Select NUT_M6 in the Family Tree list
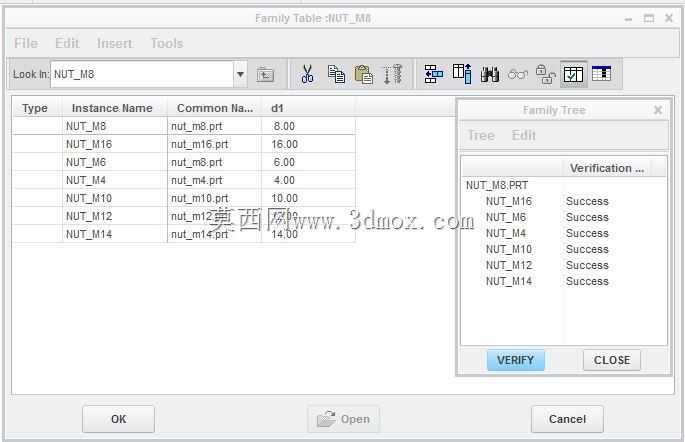Image resolution: width=685 pixels, height=442 pixels. click(x=506, y=217)
